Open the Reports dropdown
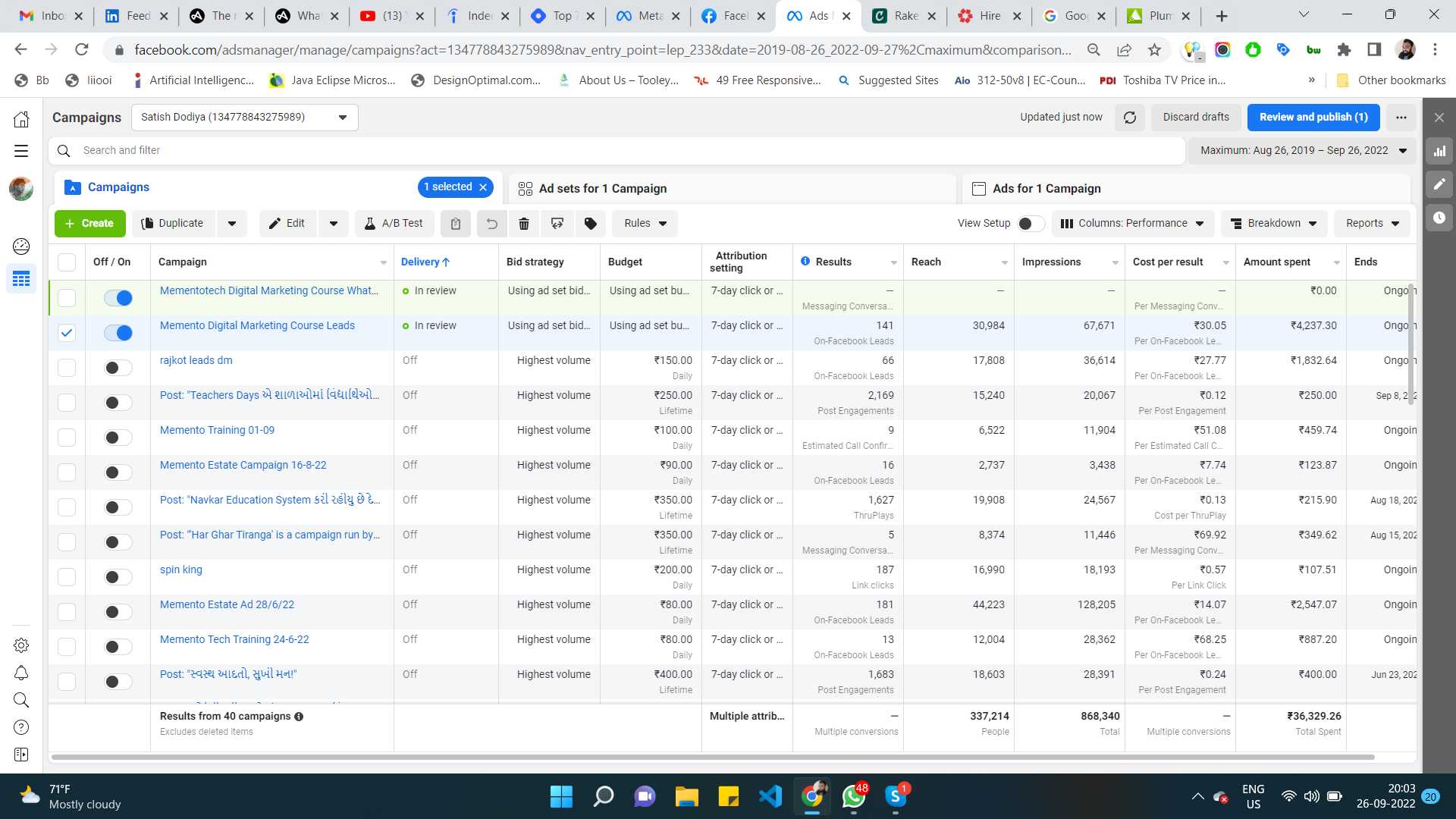 click(1372, 224)
